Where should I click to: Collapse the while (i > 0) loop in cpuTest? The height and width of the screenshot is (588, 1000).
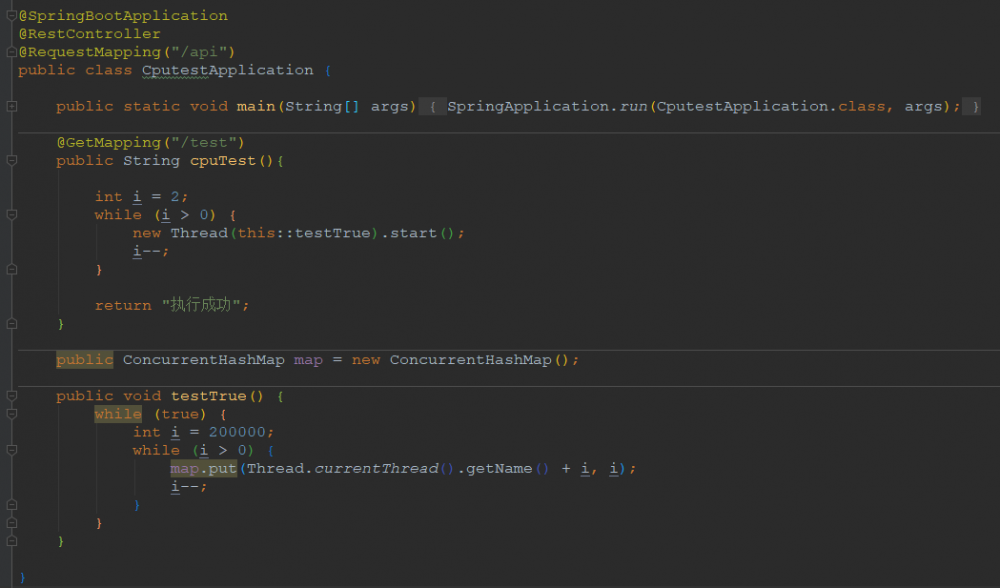(x=11, y=215)
